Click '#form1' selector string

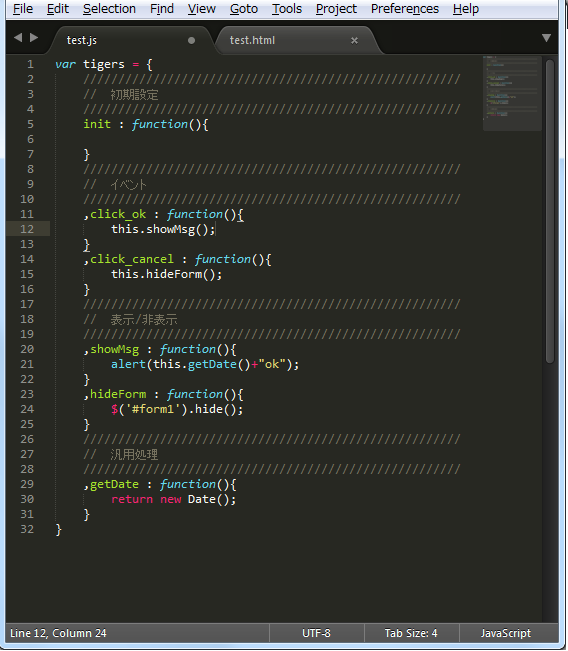click(153, 409)
